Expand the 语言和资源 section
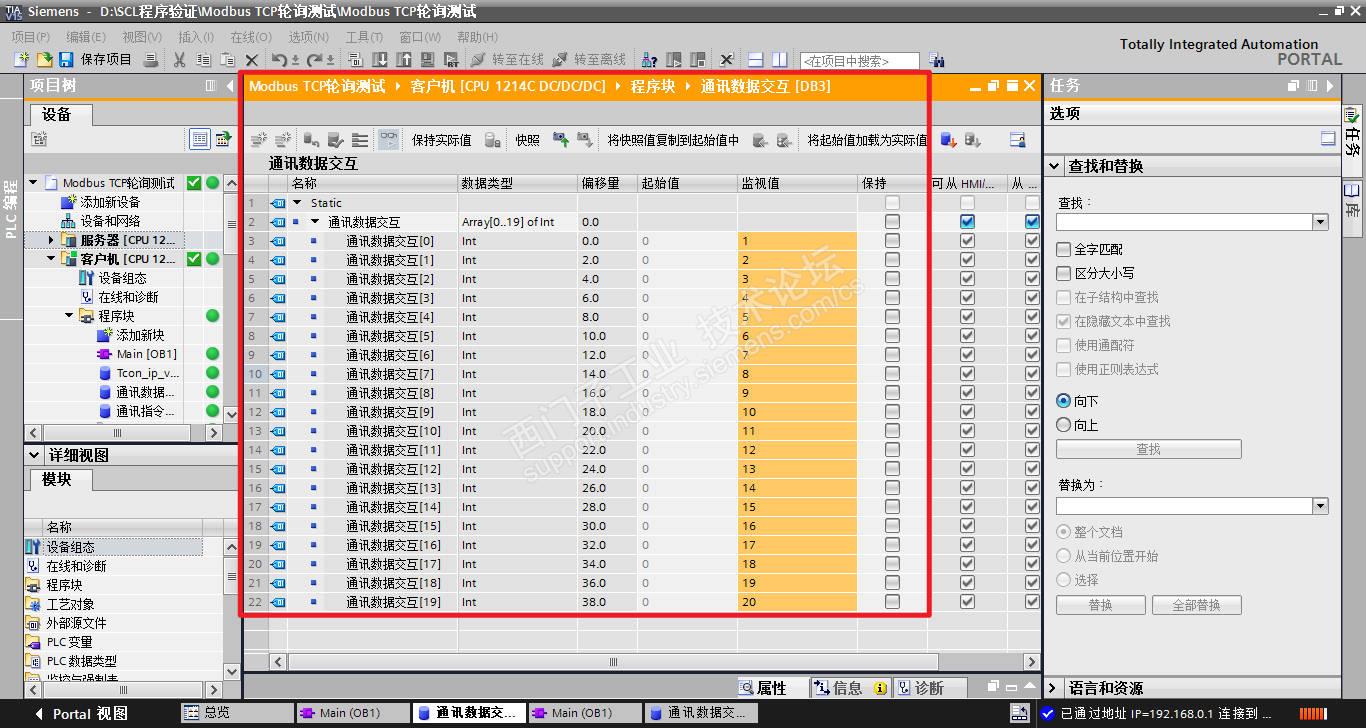This screenshot has height=728, width=1366. click(1053, 688)
